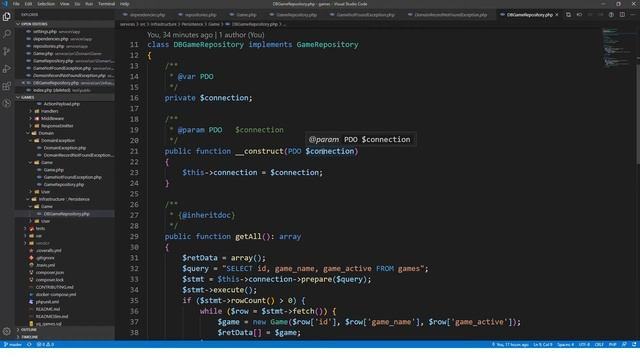Click the 'You, 34 minutes ago' CodeLens link
640x360 pixels.
(x=180, y=35)
